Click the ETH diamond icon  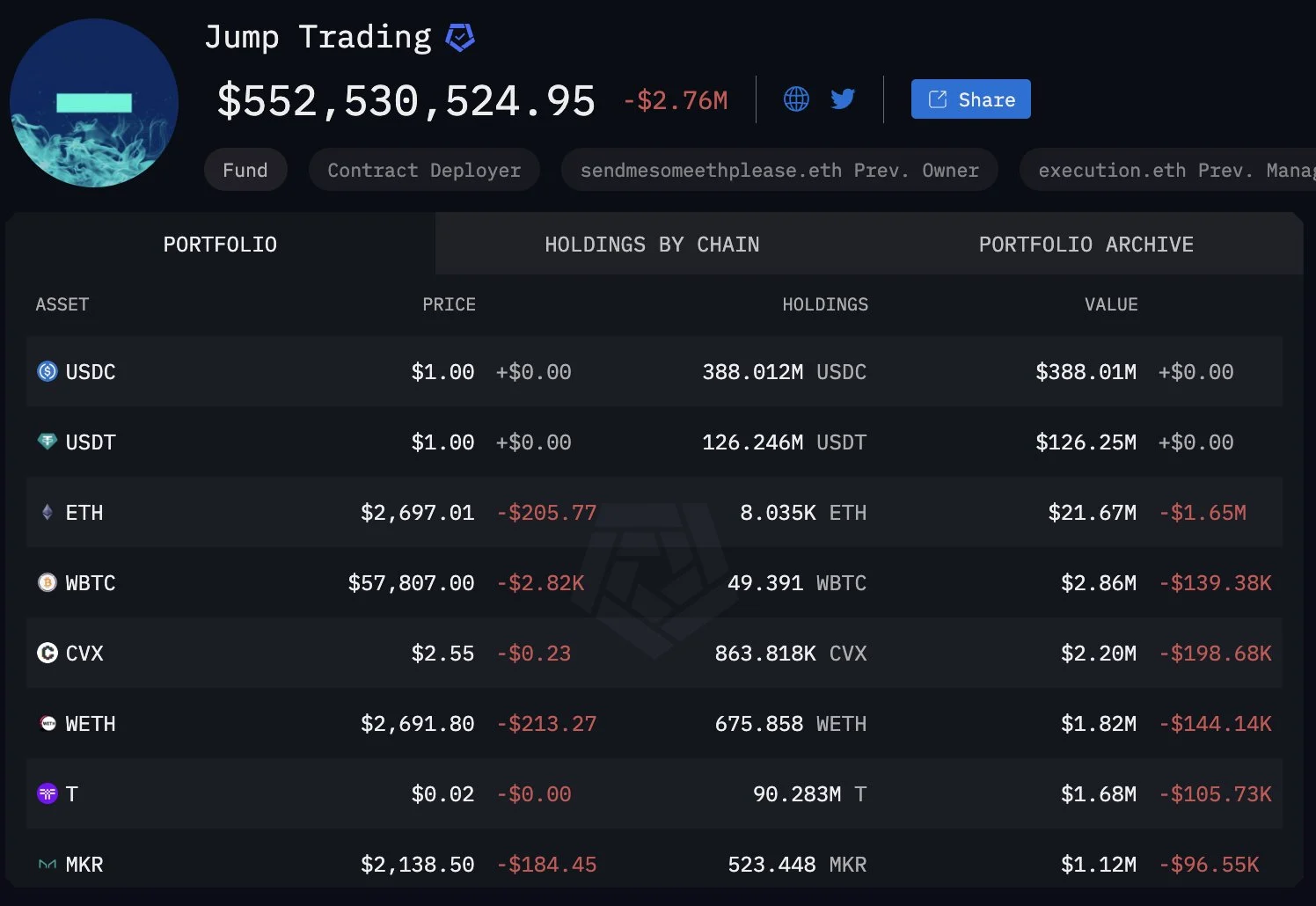click(x=48, y=512)
